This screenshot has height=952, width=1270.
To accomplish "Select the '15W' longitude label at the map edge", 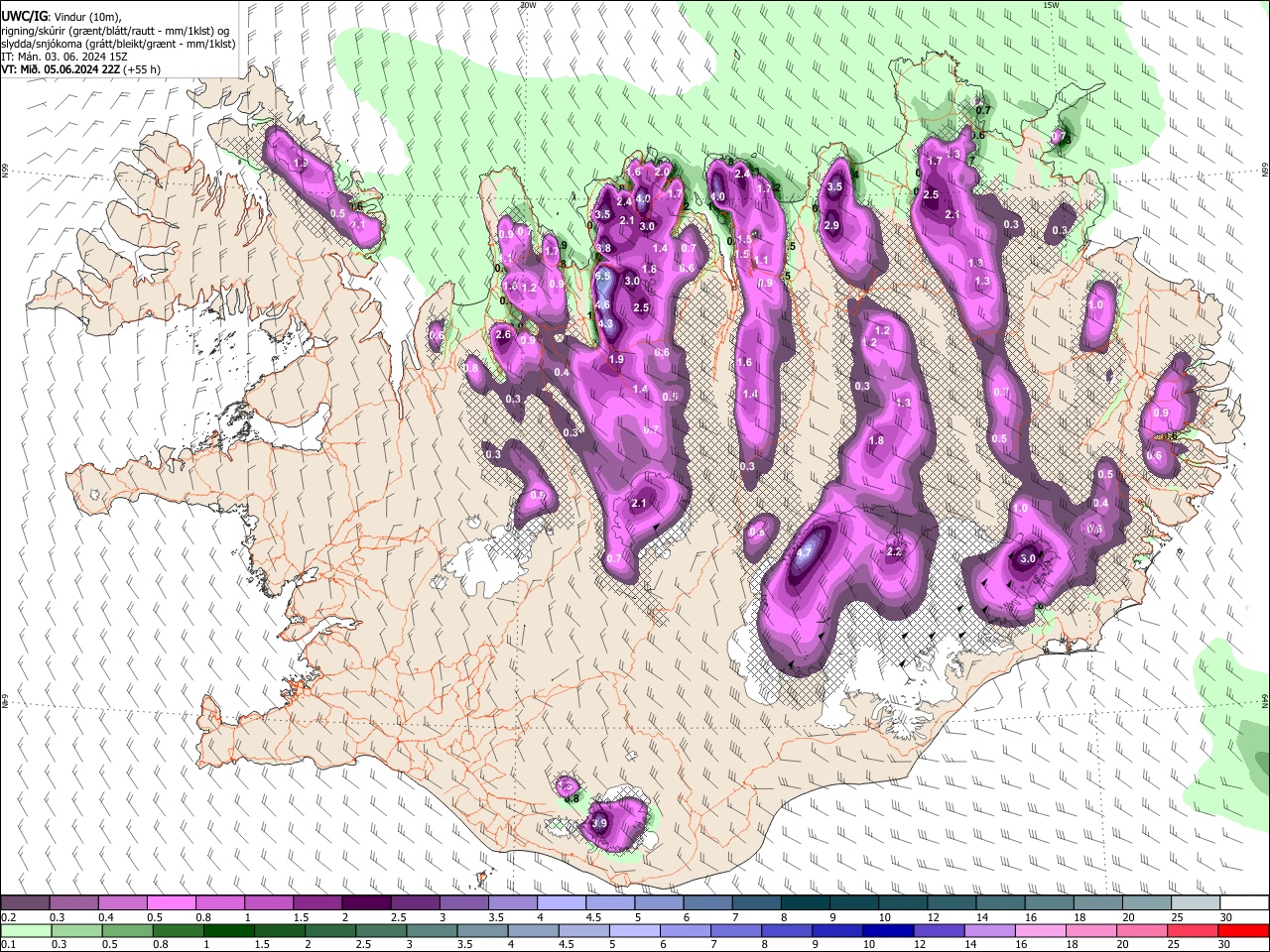I will 1052,5.
